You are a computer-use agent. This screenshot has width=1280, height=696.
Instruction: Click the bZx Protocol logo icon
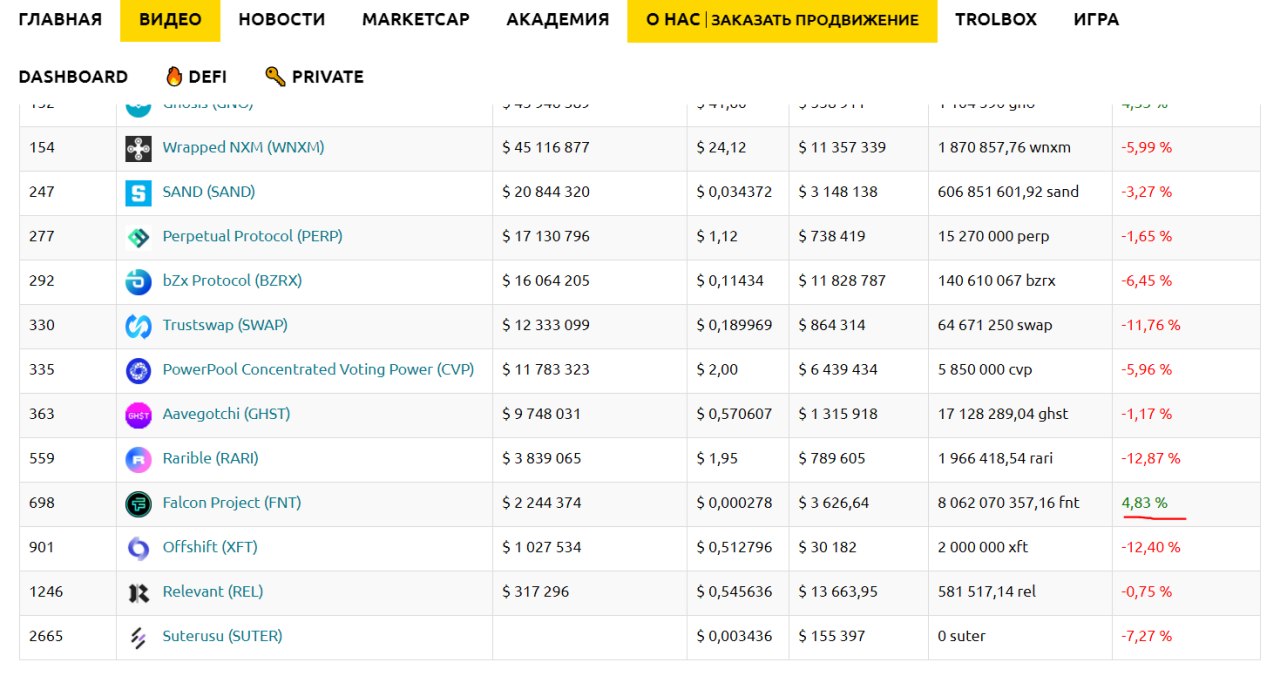coord(138,282)
